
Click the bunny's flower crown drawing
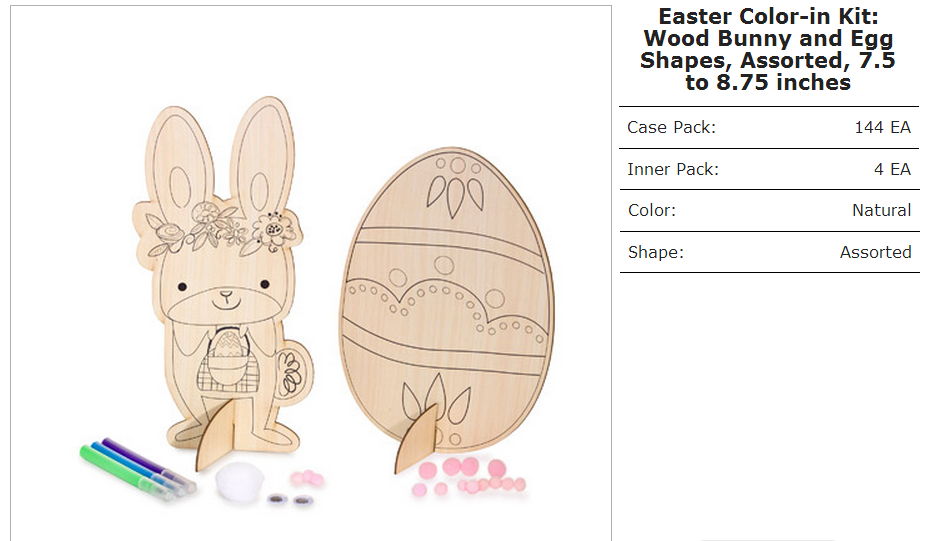[223, 230]
